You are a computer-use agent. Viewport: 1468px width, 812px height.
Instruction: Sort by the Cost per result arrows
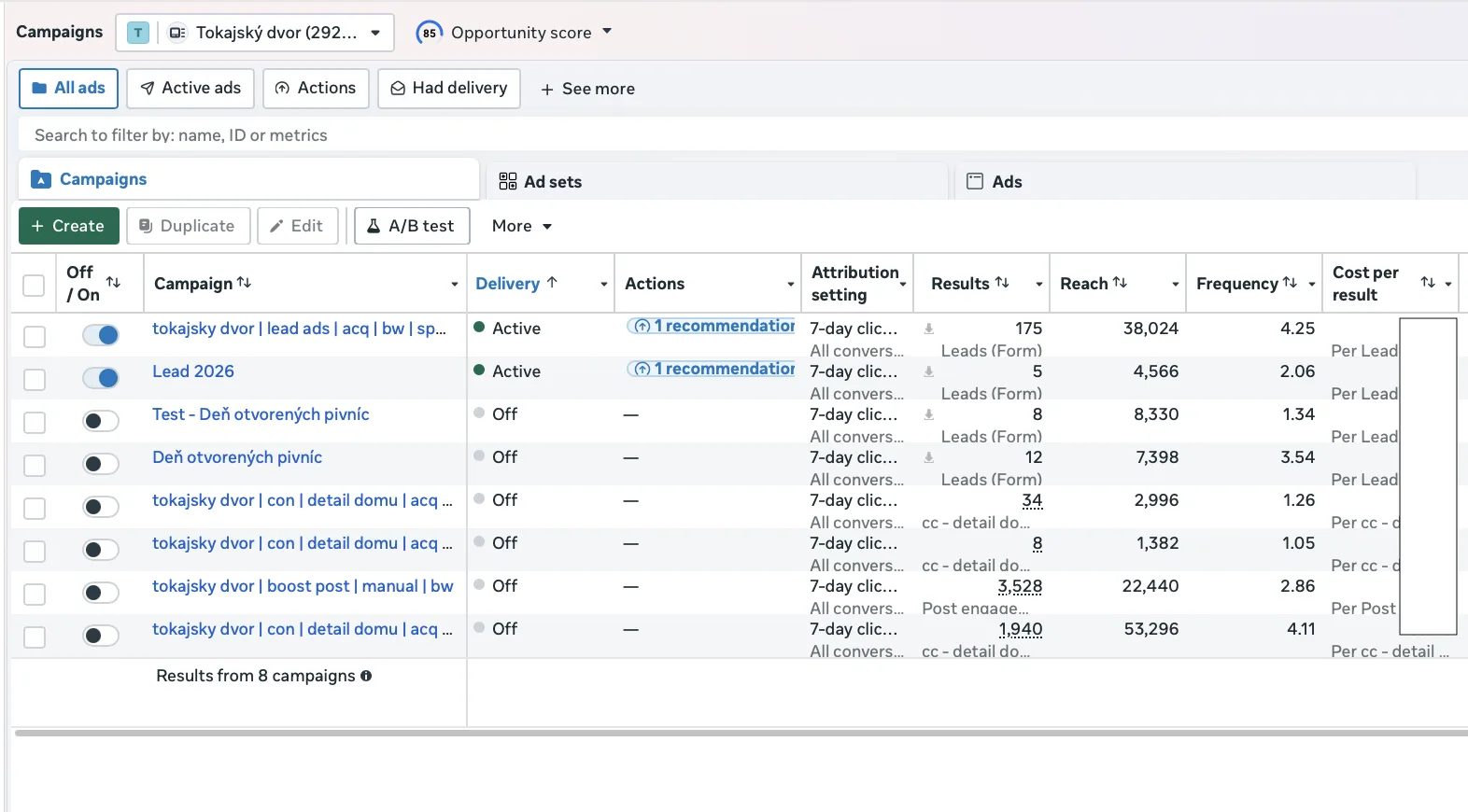pyautogui.click(x=1428, y=282)
